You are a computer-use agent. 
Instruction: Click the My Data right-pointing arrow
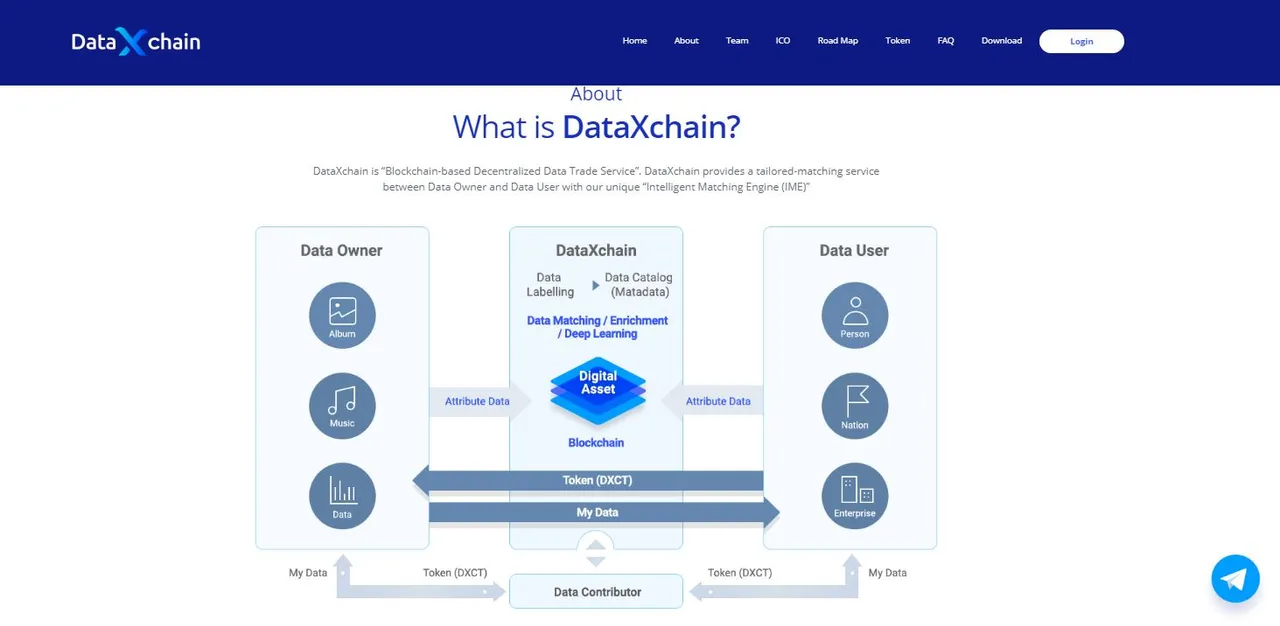click(x=604, y=513)
